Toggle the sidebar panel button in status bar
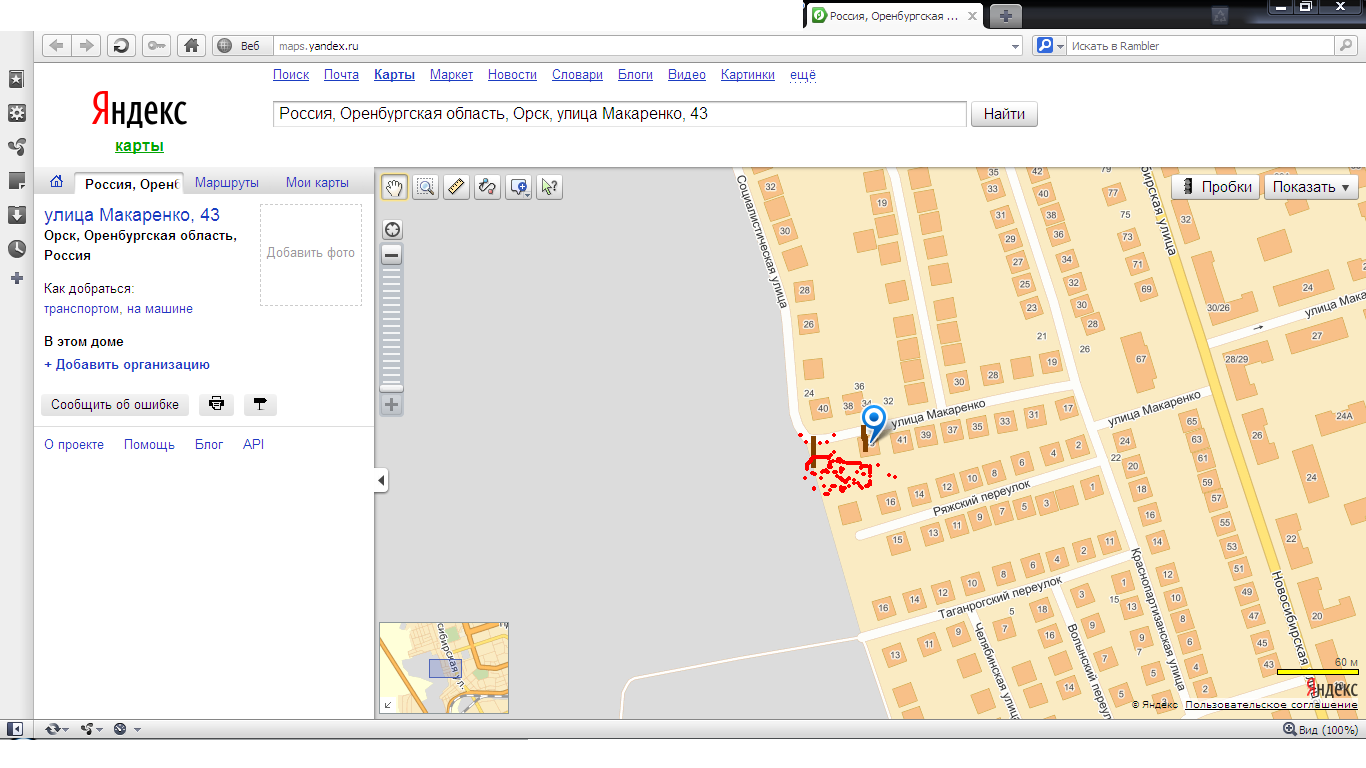The width and height of the screenshot is (1366, 768). pyautogui.click(x=16, y=729)
